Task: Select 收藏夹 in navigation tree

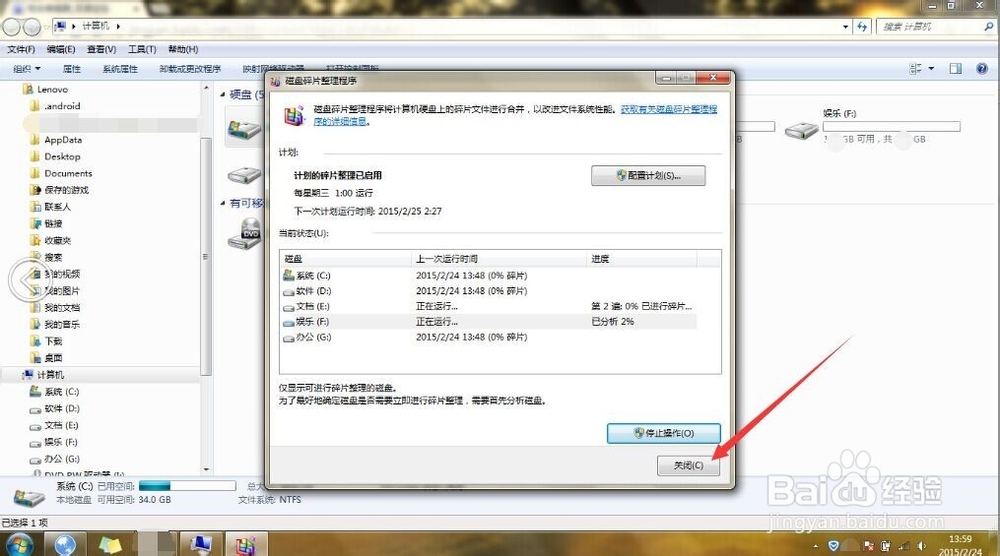Action: [57, 240]
